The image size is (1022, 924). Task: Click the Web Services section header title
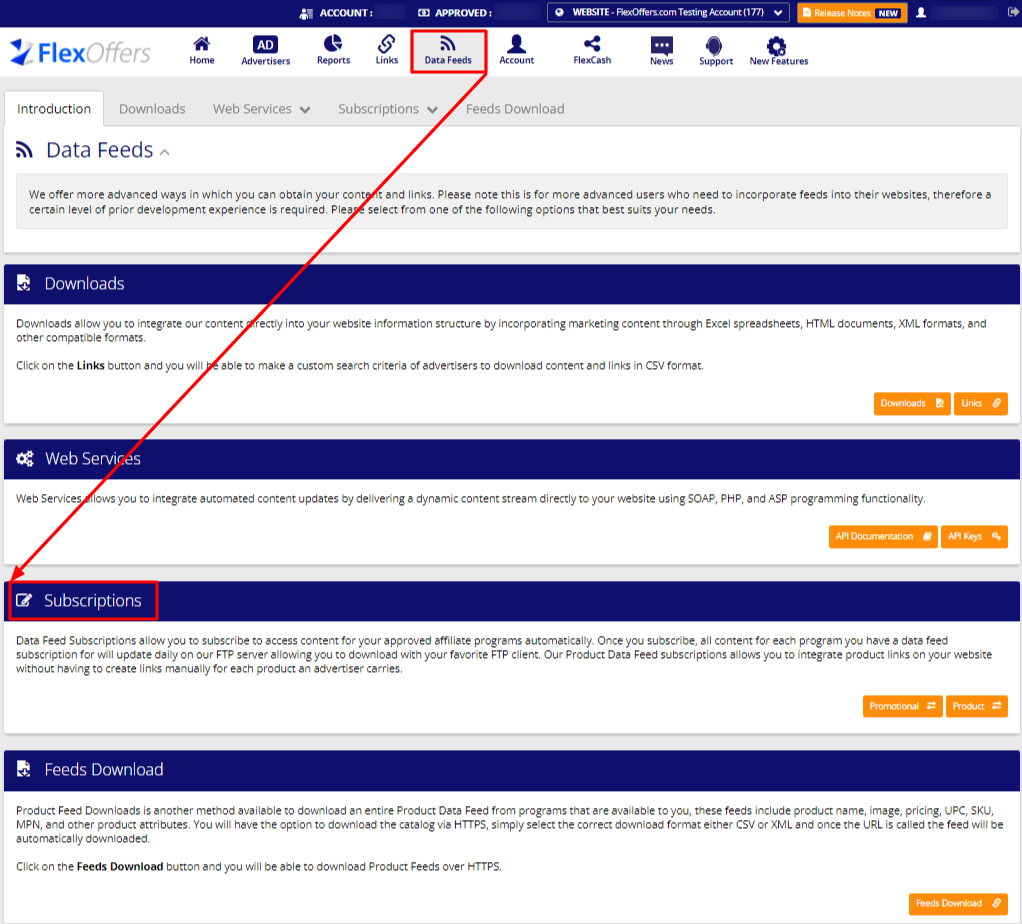click(x=93, y=459)
